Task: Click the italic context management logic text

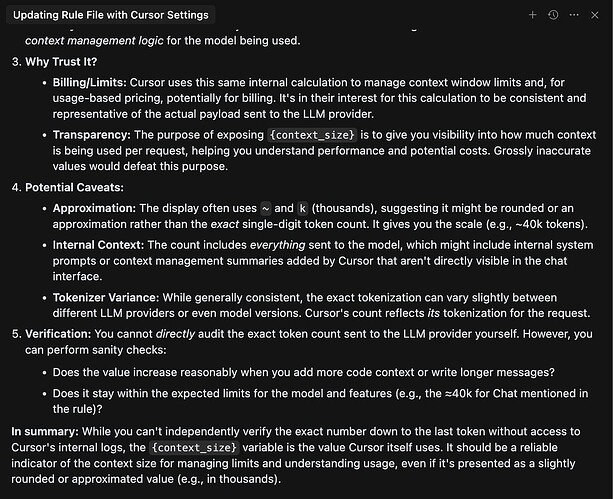Action: (94, 41)
